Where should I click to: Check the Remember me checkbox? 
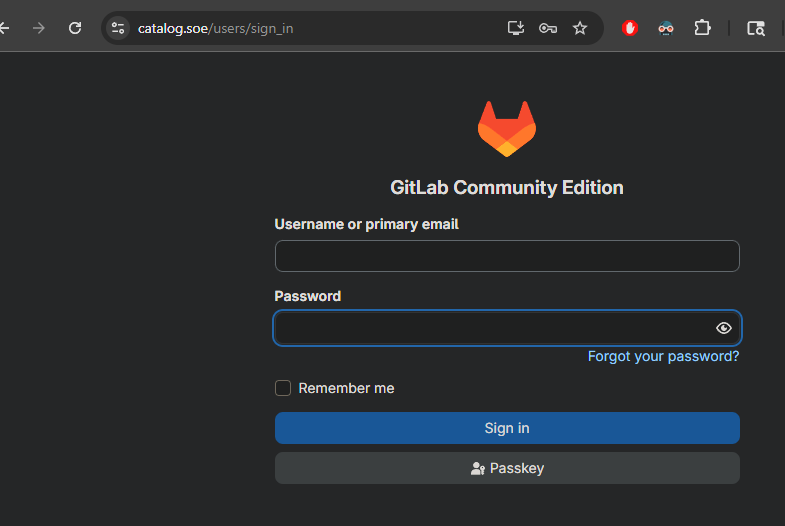pyautogui.click(x=283, y=388)
